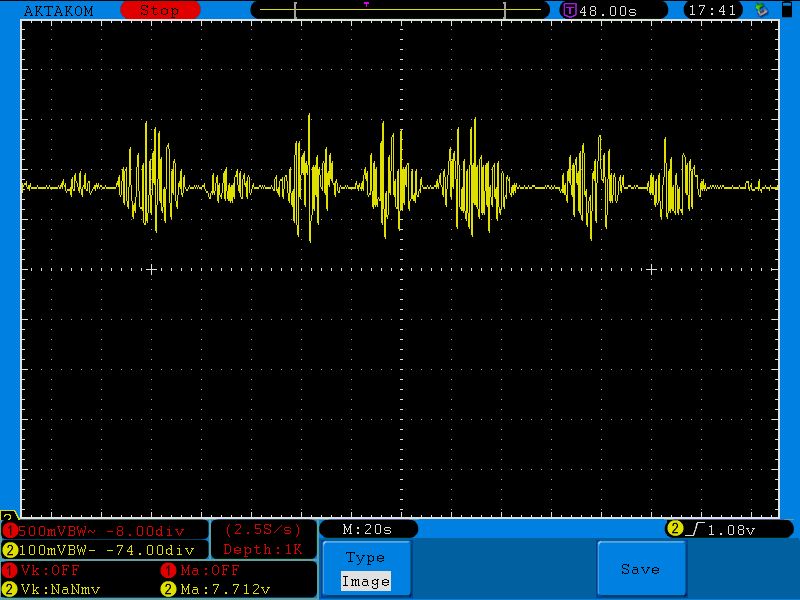Click the Save button
Screen dimensions: 800x600
point(641,568)
